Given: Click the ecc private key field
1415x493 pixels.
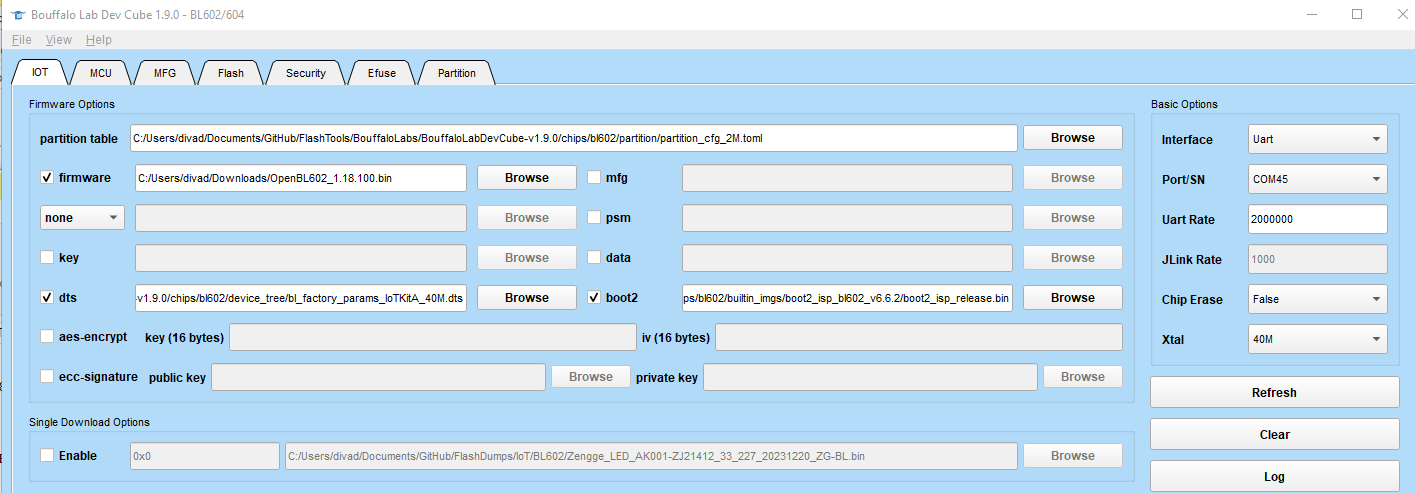Looking at the screenshot, I should click(870, 377).
